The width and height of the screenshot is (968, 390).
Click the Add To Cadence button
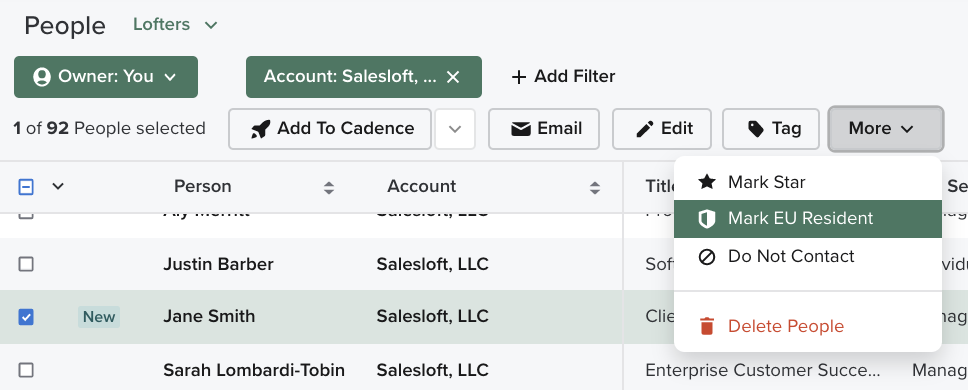tap(330, 129)
